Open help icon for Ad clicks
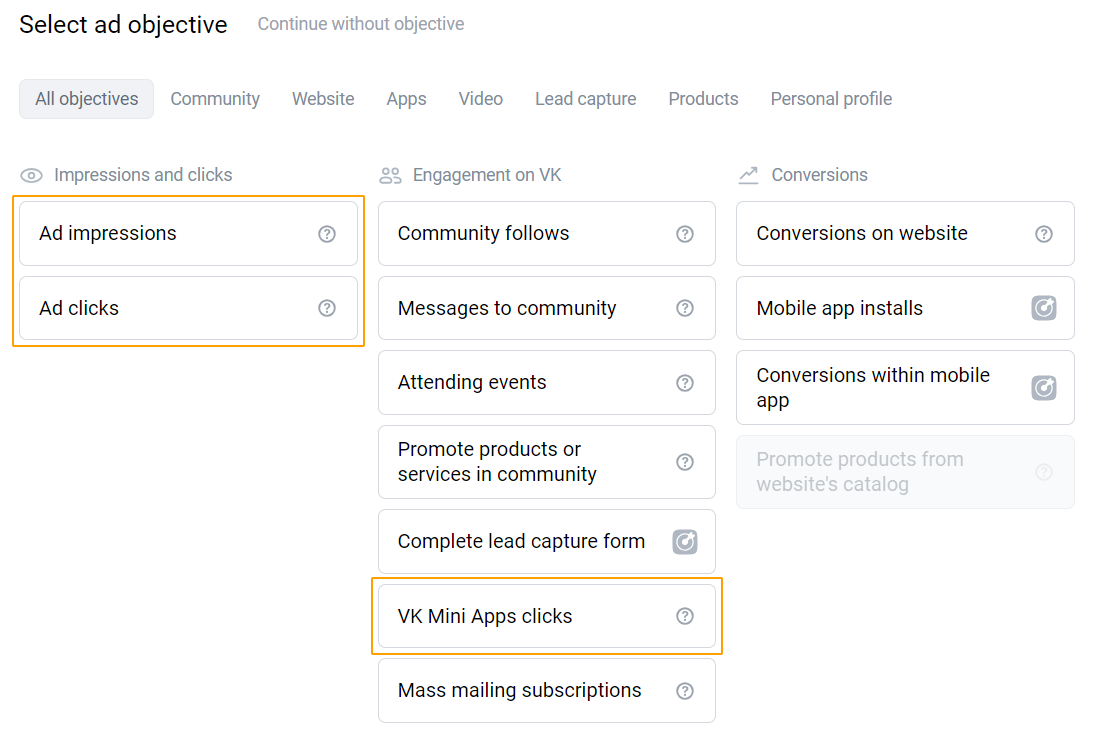This screenshot has width=1100, height=735. (x=327, y=308)
